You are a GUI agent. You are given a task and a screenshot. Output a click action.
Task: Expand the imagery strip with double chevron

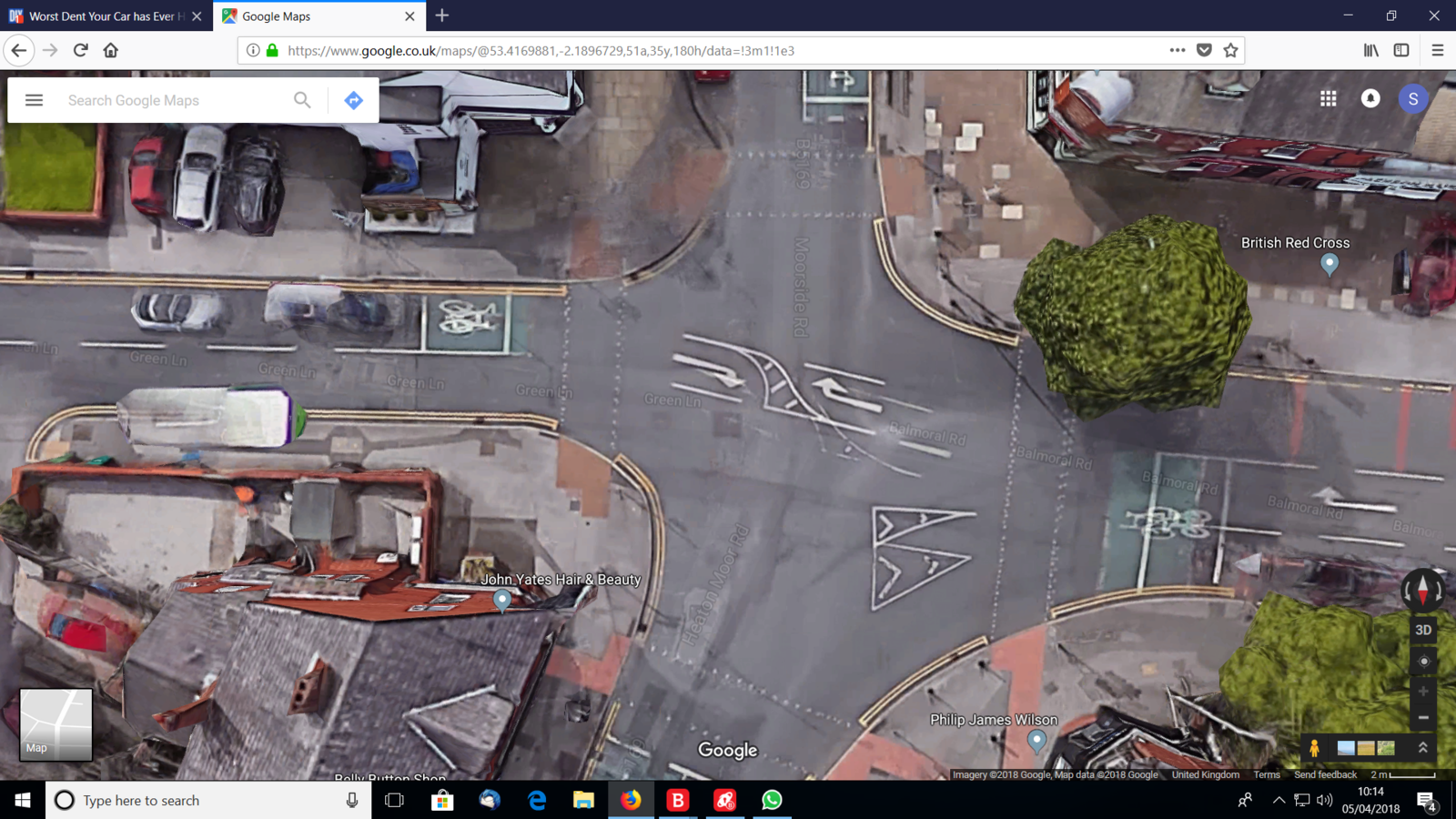(x=1423, y=748)
